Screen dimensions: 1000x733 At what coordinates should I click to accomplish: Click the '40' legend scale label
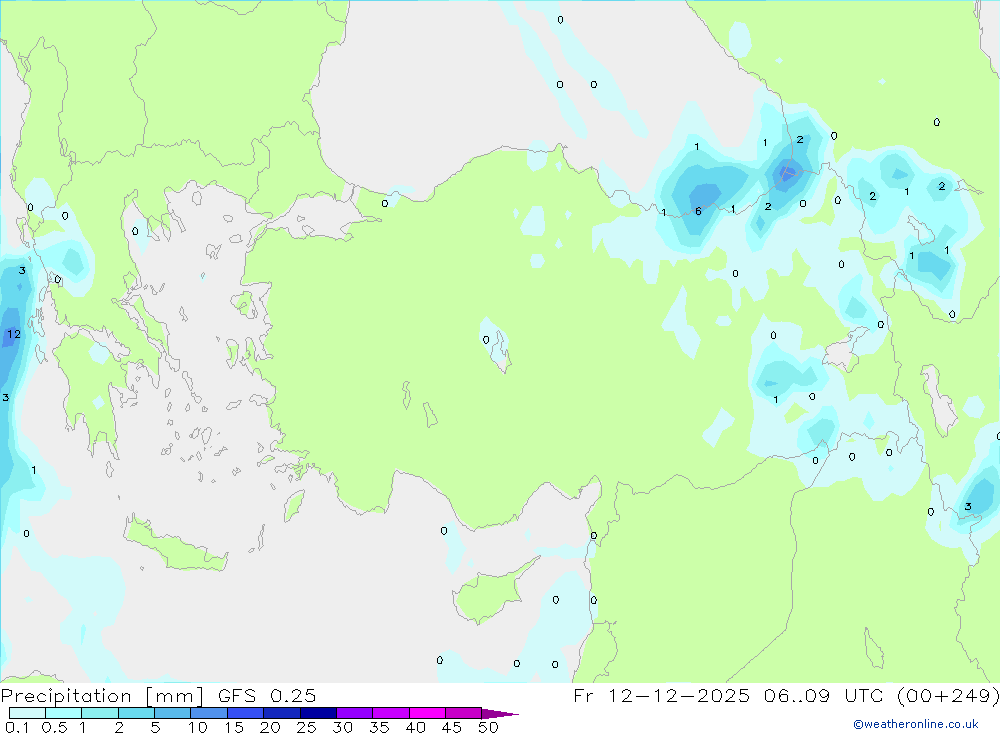coord(416,727)
